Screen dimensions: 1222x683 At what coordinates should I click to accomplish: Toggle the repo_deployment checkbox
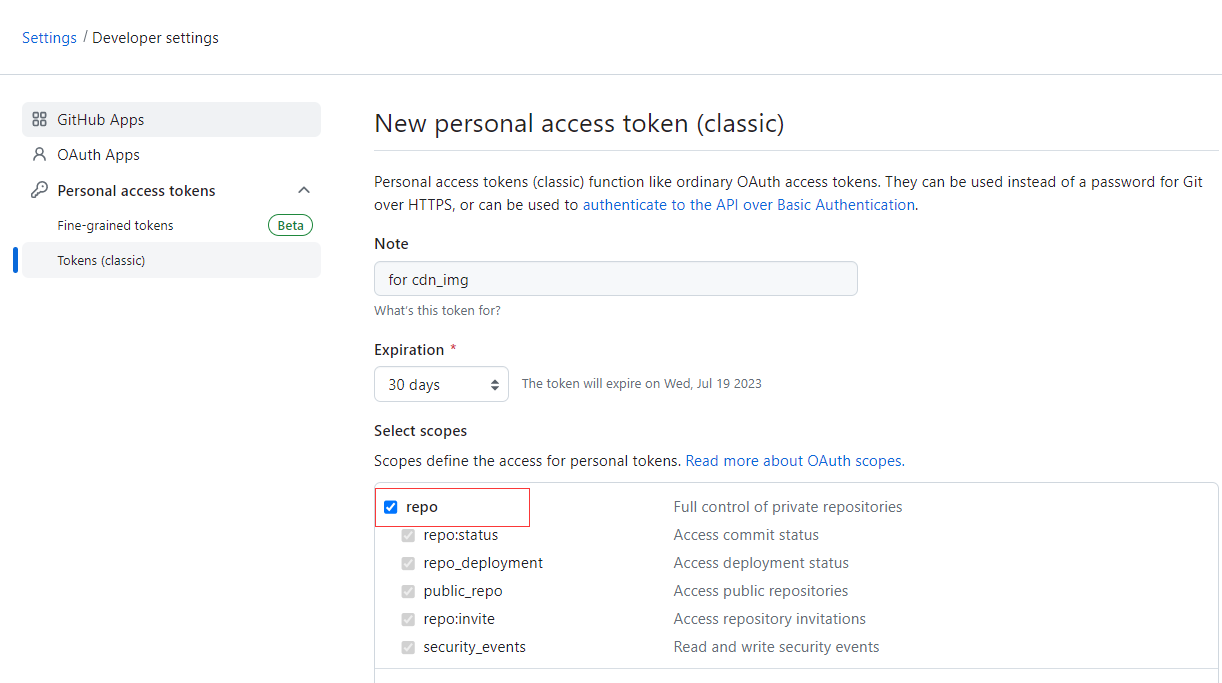408,563
